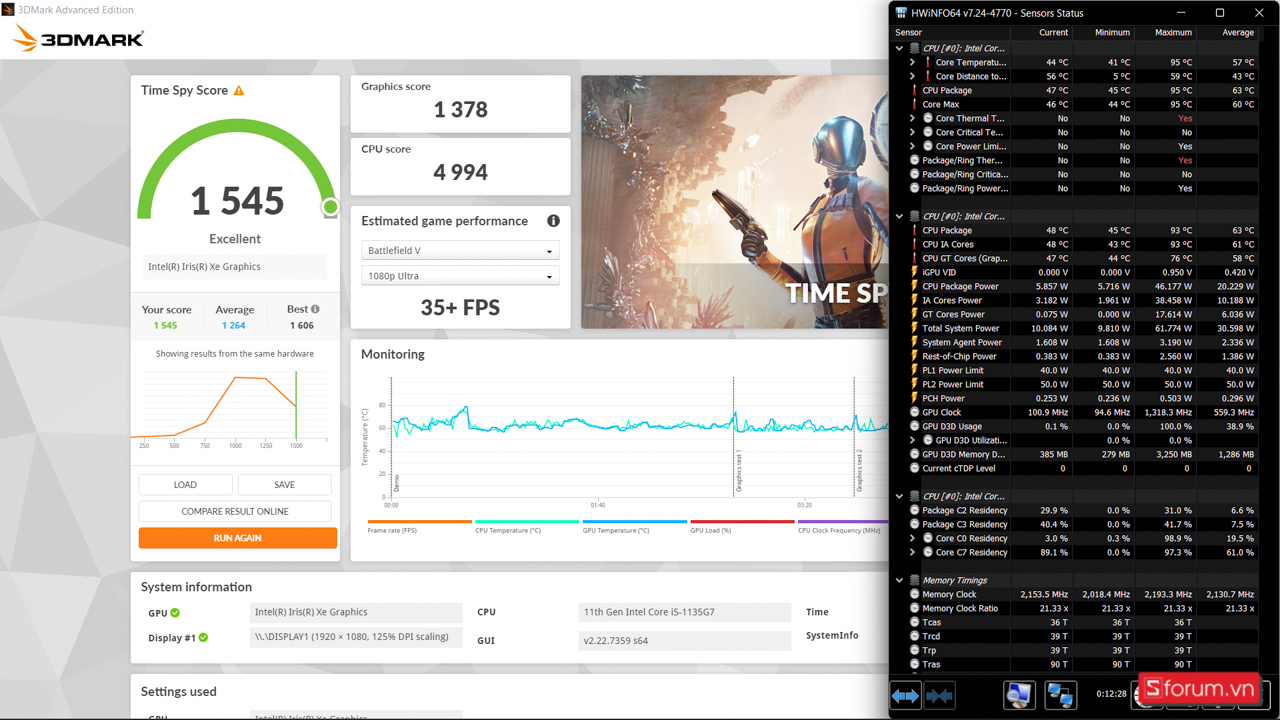1280x720 pixels.
Task: Click 3DMark Advanced Edition title bar icon
Action: pyautogui.click(x=8, y=10)
